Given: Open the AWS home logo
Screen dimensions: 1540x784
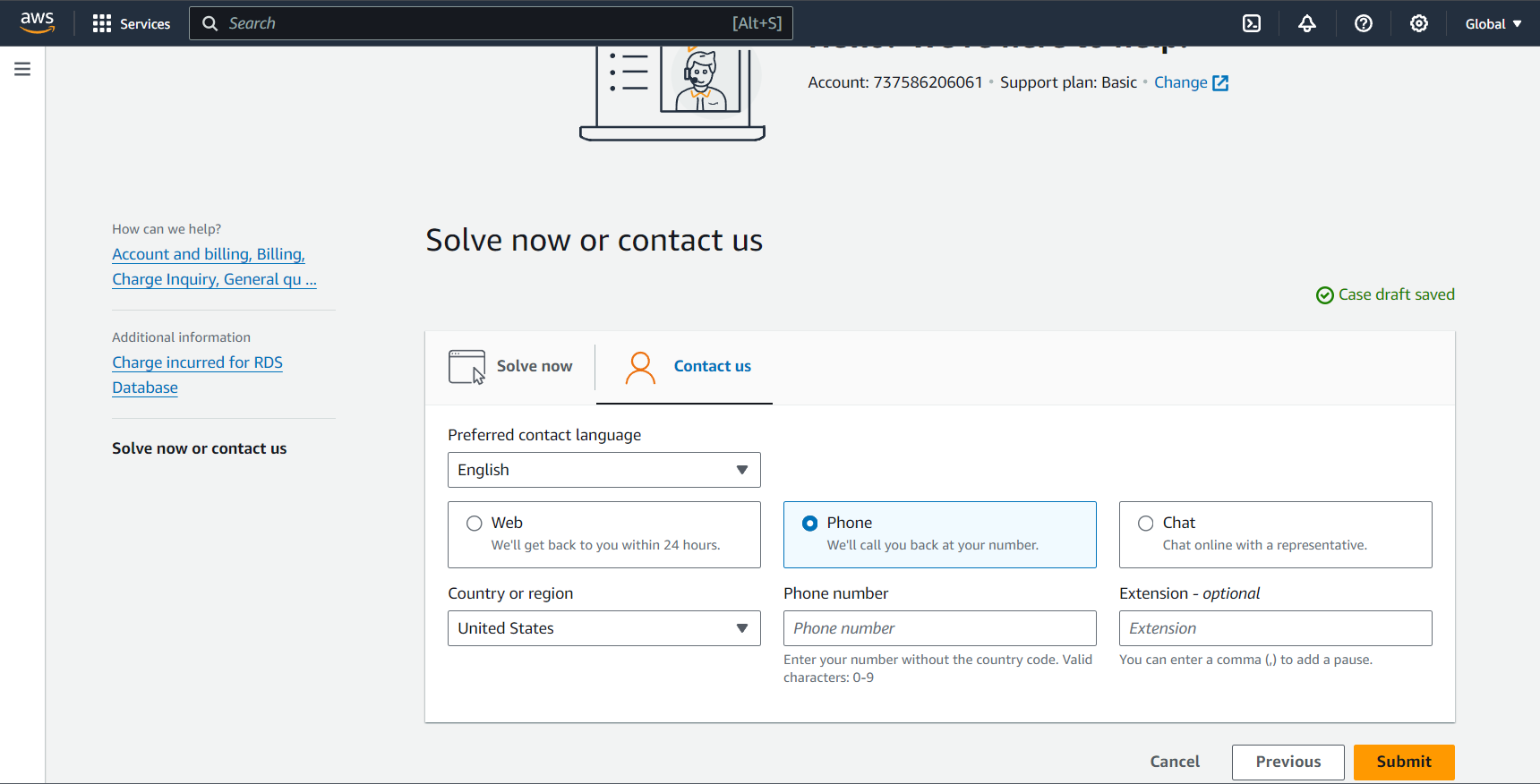Looking at the screenshot, I should pyautogui.click(x=38, y=22).
